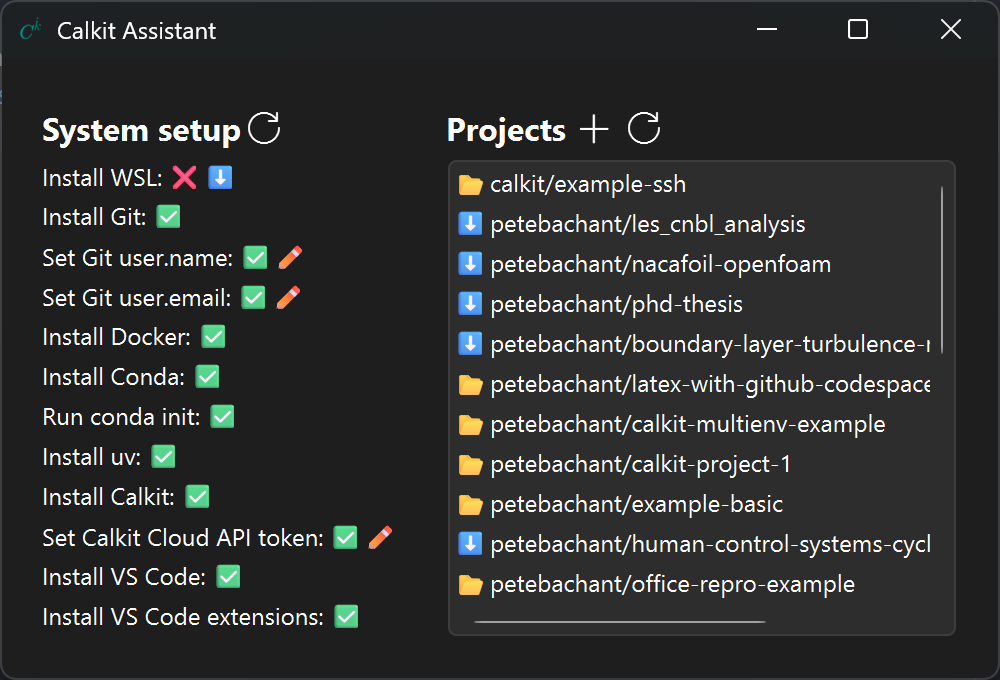Select petebachant/les_cnbl_analysis project text
The height and width of the screenshot is (680, 1000).
(x=648, y=224)
